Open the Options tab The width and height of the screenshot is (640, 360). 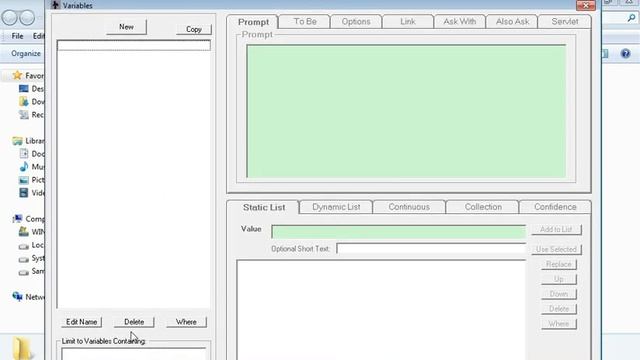356,22
